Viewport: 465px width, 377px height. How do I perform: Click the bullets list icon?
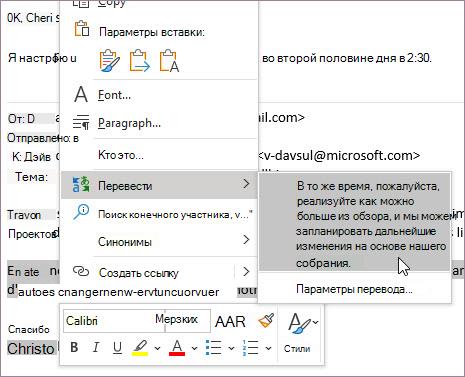214,348
